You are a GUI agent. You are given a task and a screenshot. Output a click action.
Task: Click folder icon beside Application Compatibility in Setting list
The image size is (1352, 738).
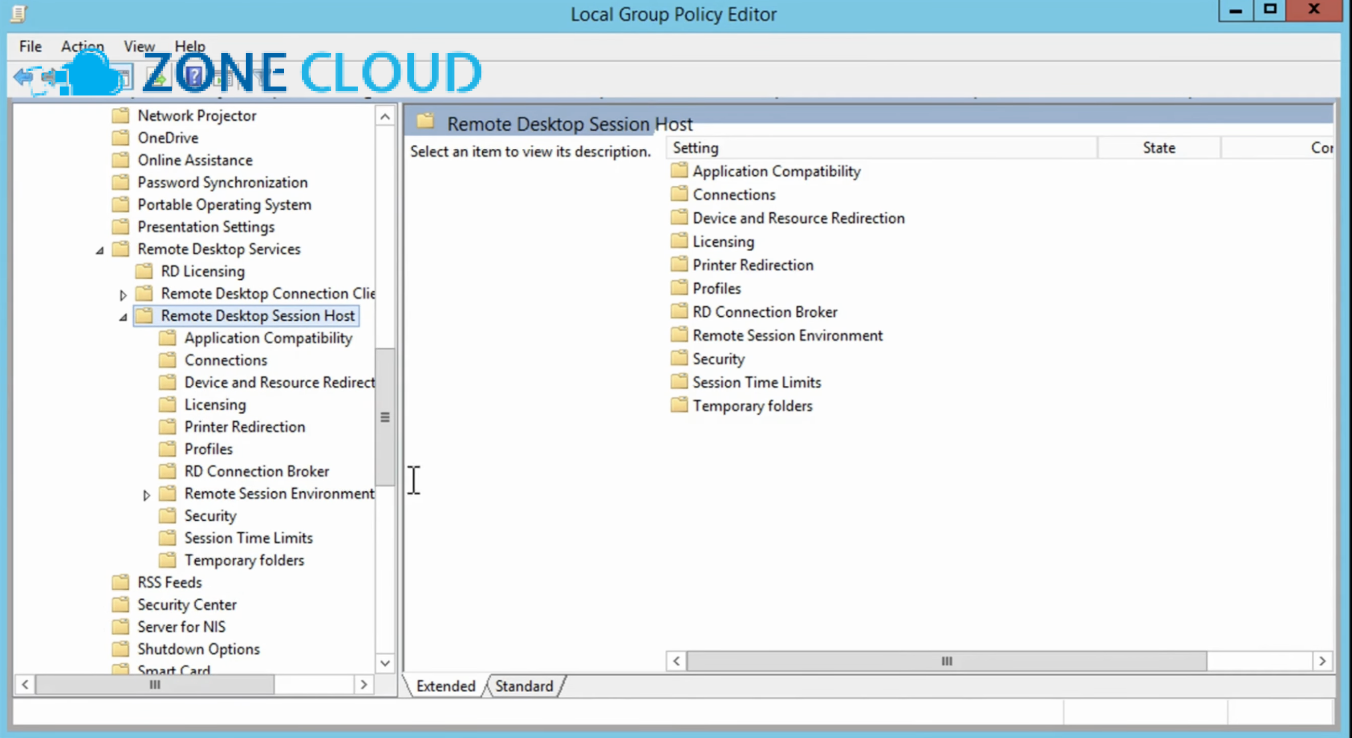679,171
